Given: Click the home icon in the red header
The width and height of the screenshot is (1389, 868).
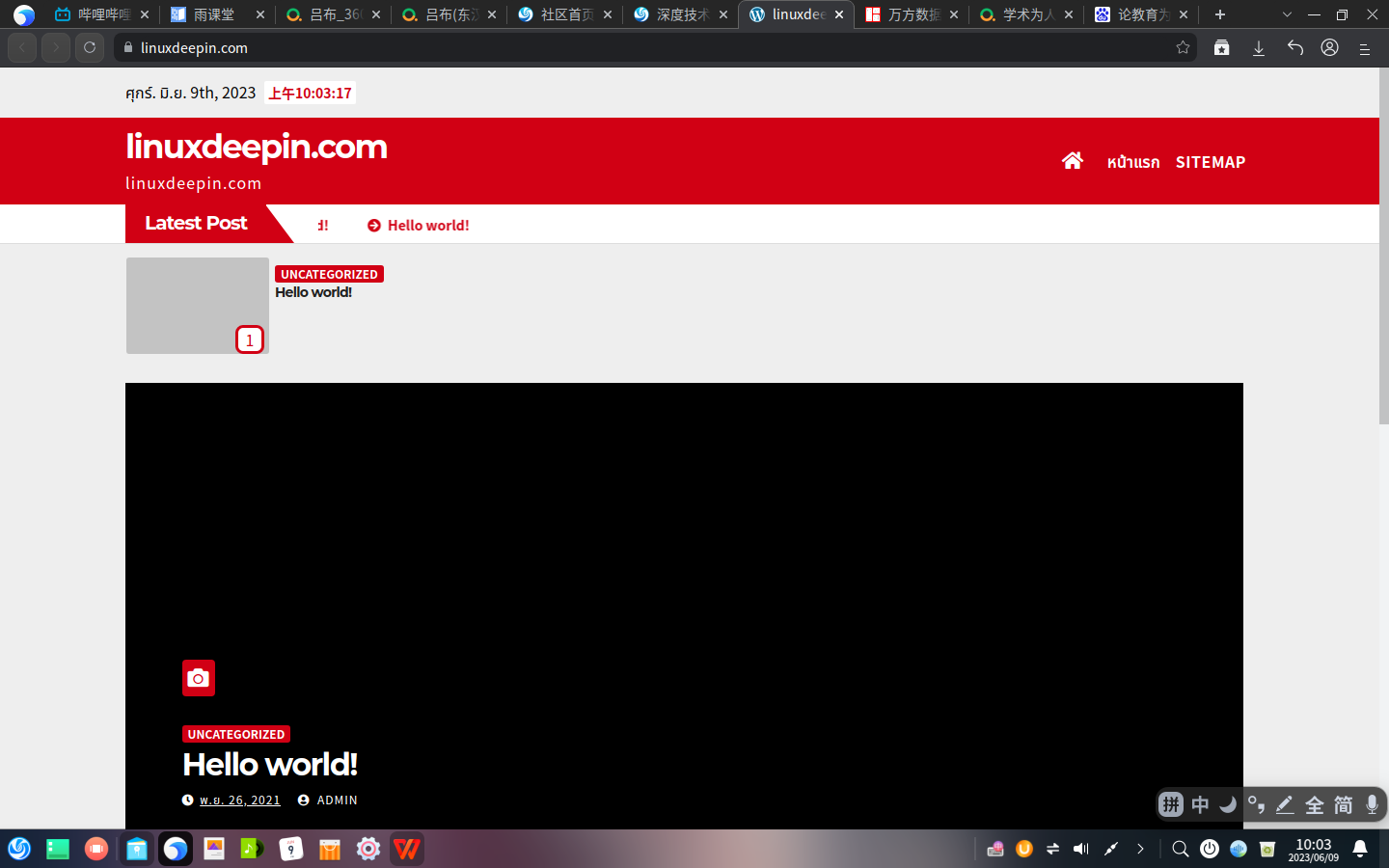Looking at the screenshot, I should [x=1072, y=161].
